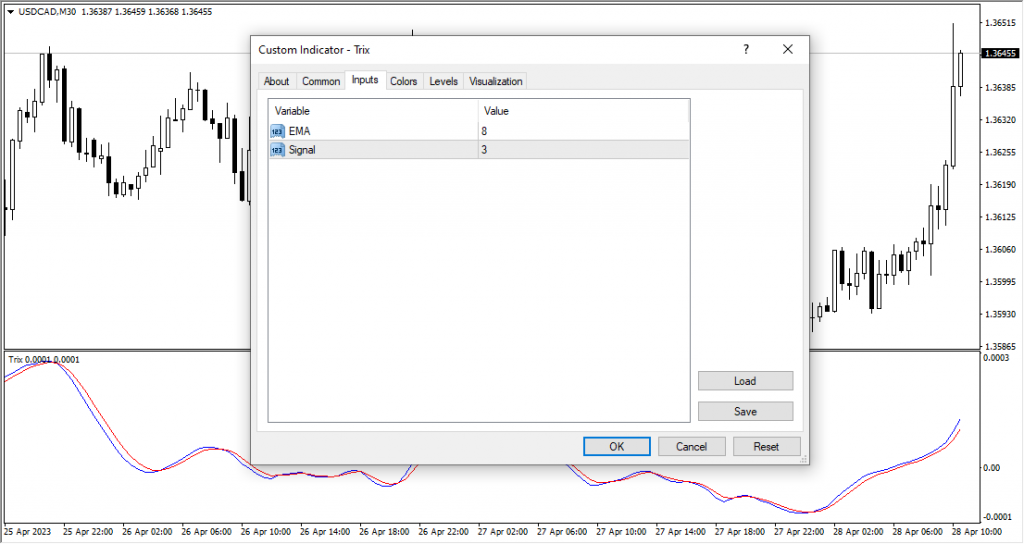Click the Signal variable type icon
The width and height of the screenshot is (1024, 544).
(x=277, y=150)
